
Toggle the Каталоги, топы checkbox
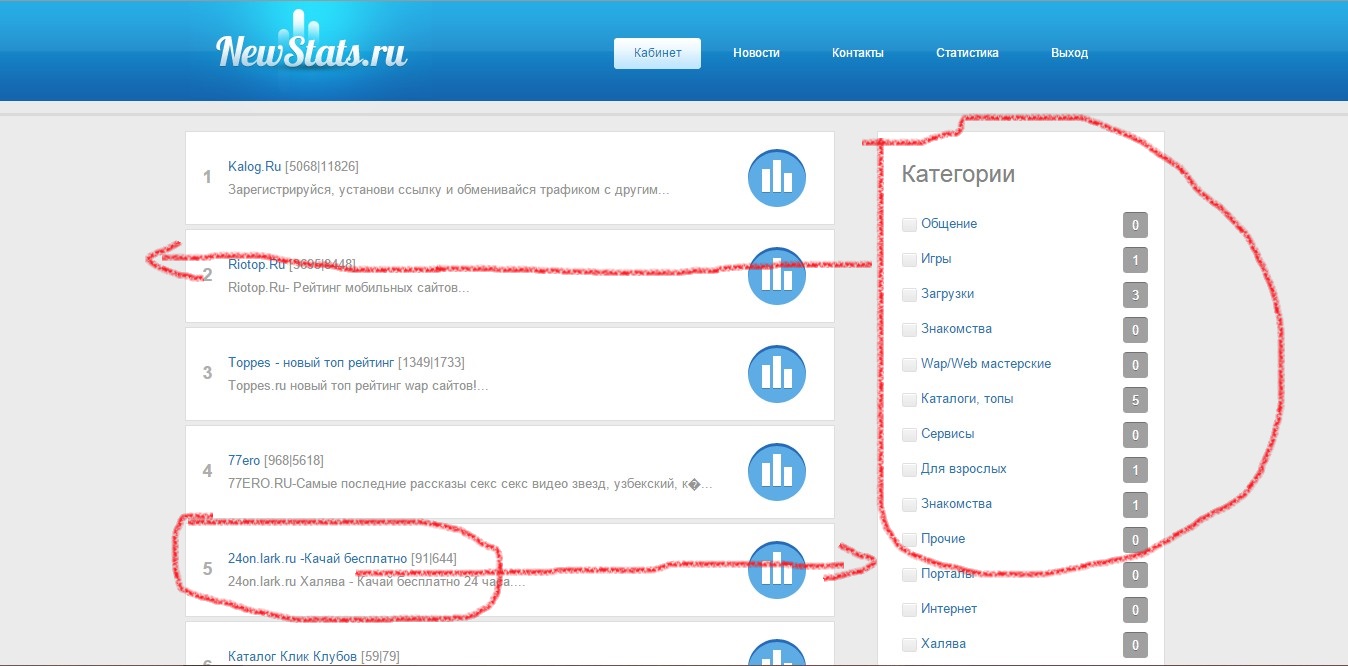(909, 399)
